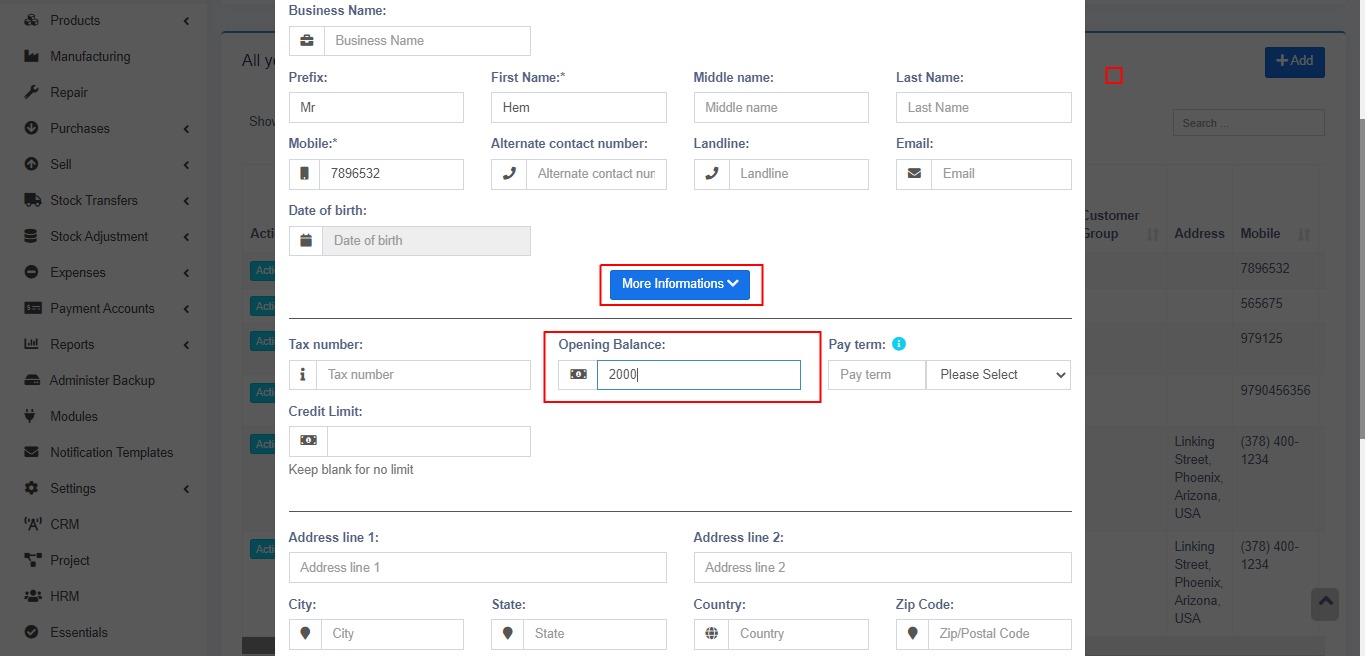Open Notification Templates in the sidebar

point(111,452)
